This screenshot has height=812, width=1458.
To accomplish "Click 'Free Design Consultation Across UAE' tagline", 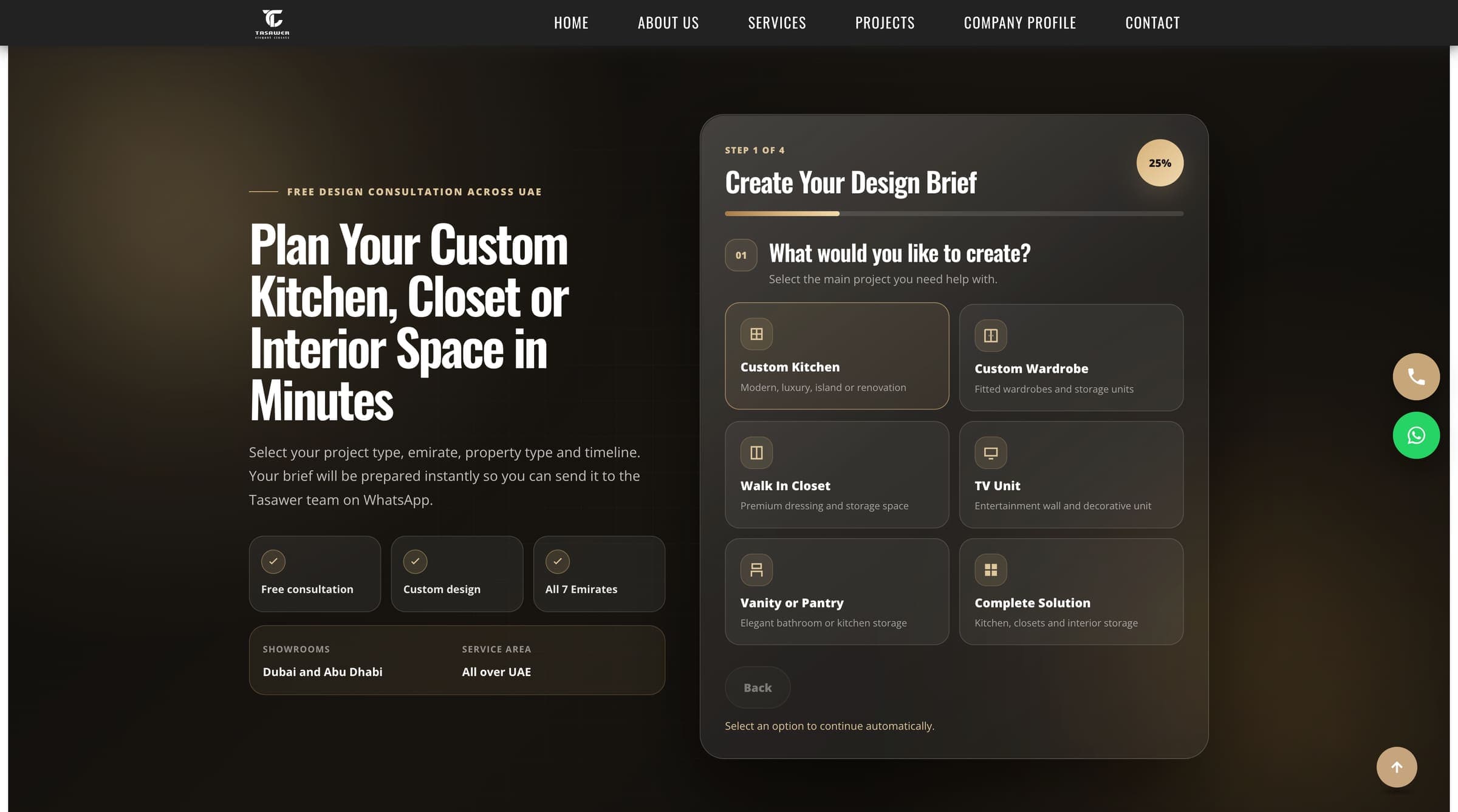I will (414, 192).
